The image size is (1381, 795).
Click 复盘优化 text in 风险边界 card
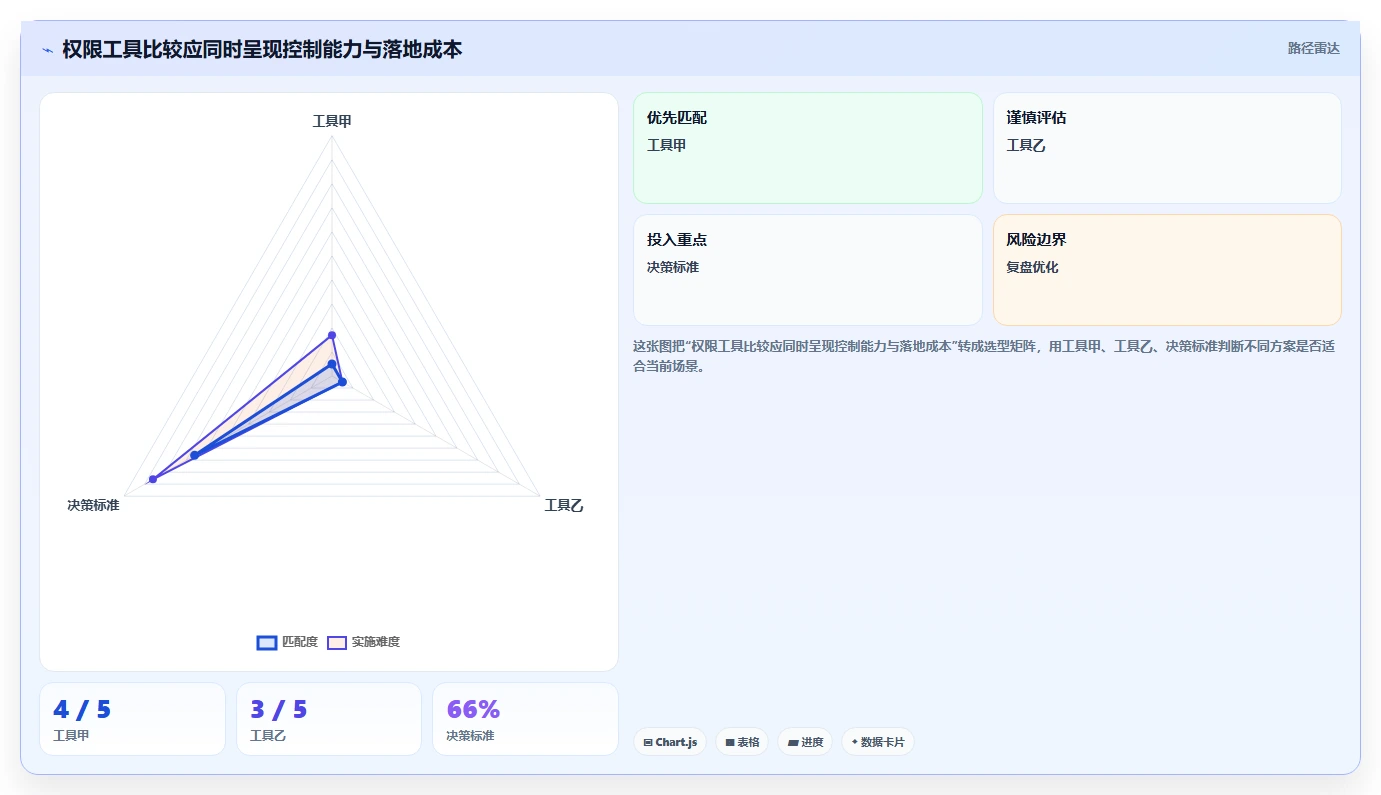point(1032,267)
